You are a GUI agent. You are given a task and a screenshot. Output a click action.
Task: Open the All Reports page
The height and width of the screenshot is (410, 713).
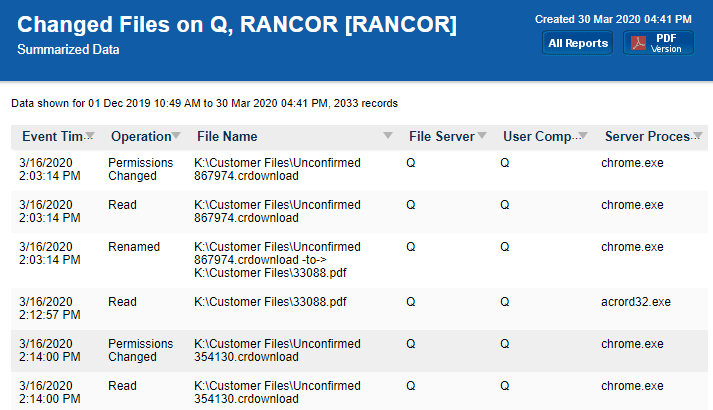point(578,43)
